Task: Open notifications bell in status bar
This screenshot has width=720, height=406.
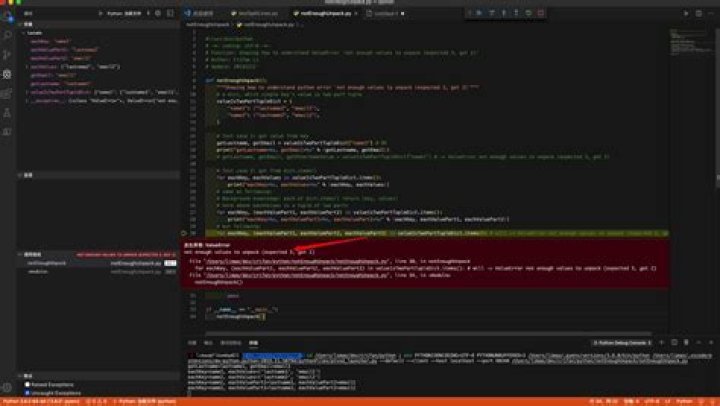Action: pos(713,401)
